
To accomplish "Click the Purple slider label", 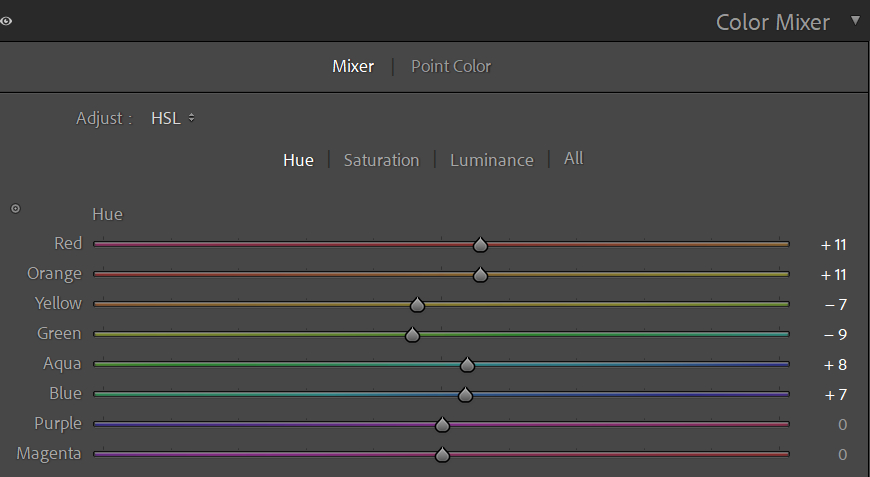I will click(58, 424).
